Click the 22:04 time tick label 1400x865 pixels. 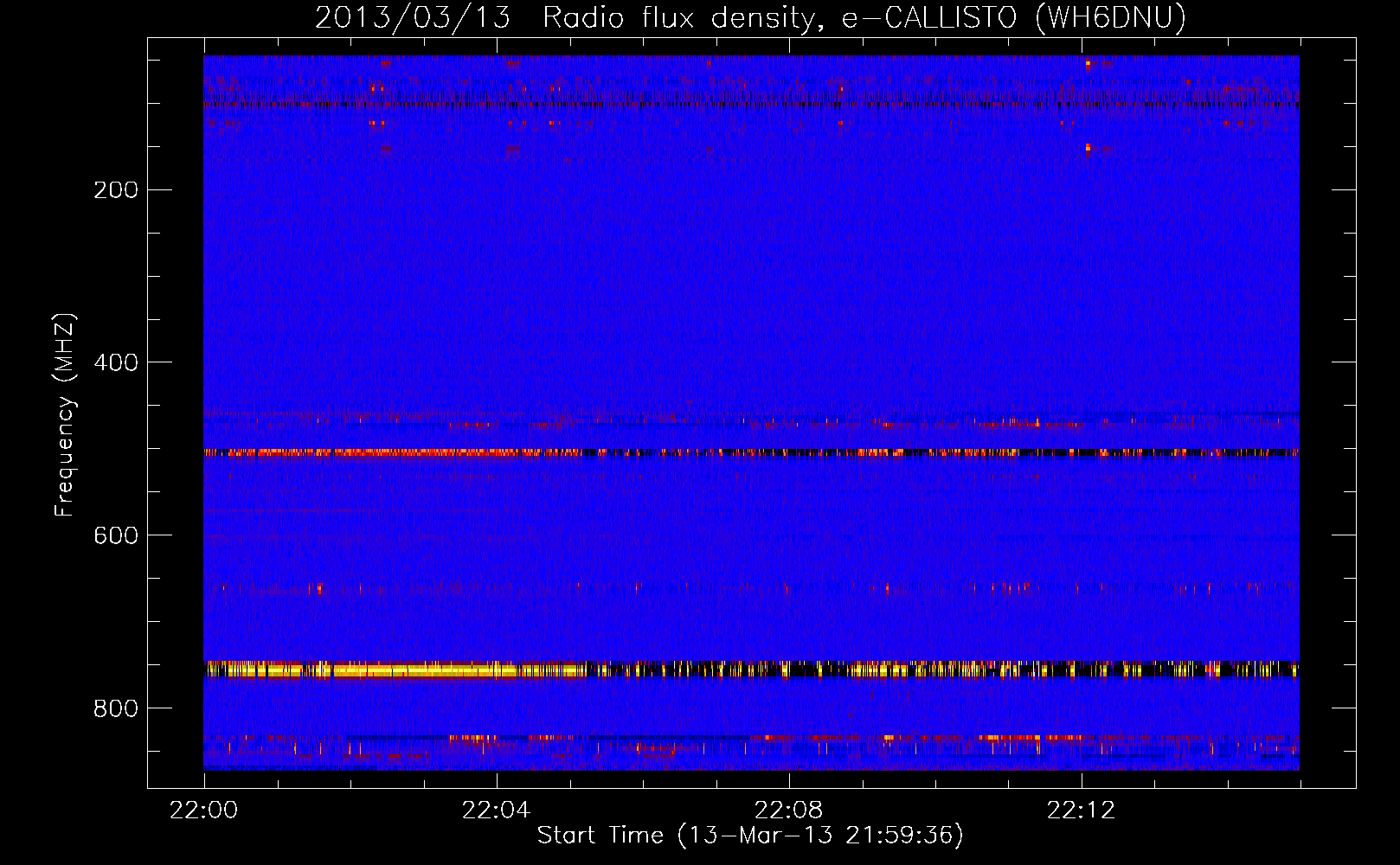tap(496, 811)
